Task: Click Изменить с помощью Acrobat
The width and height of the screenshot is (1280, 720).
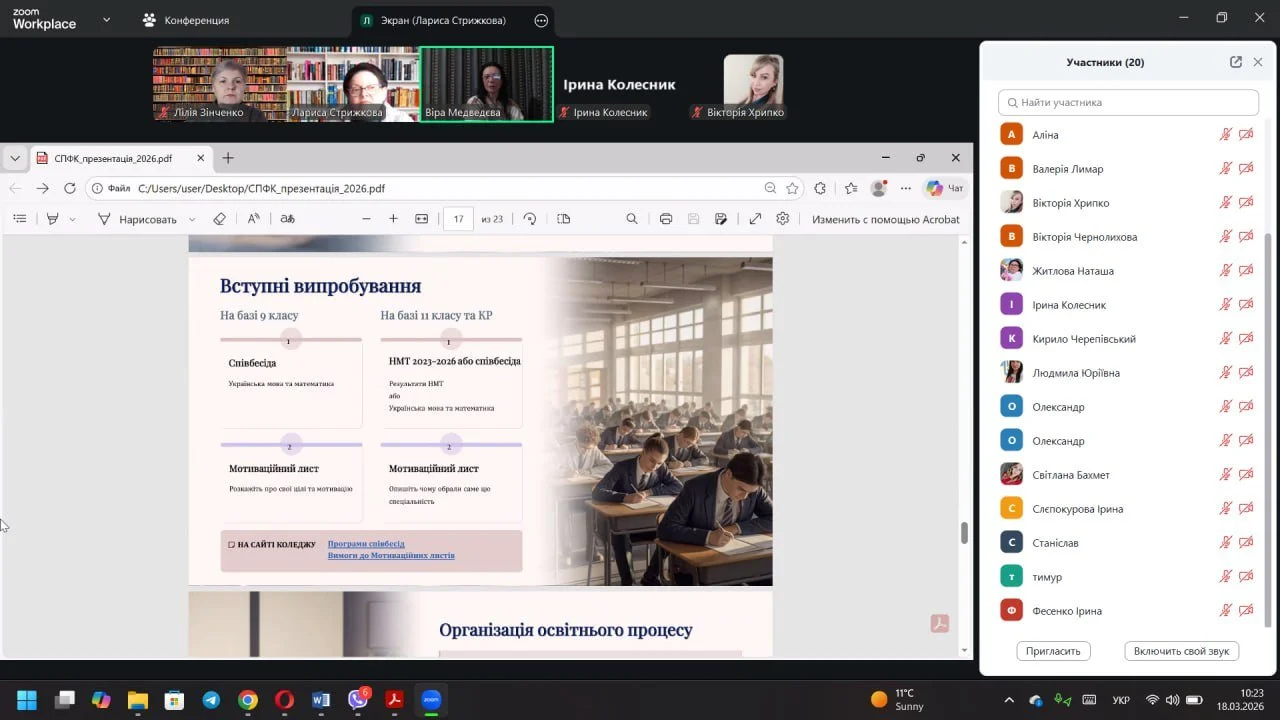Action: click(885, 219)
